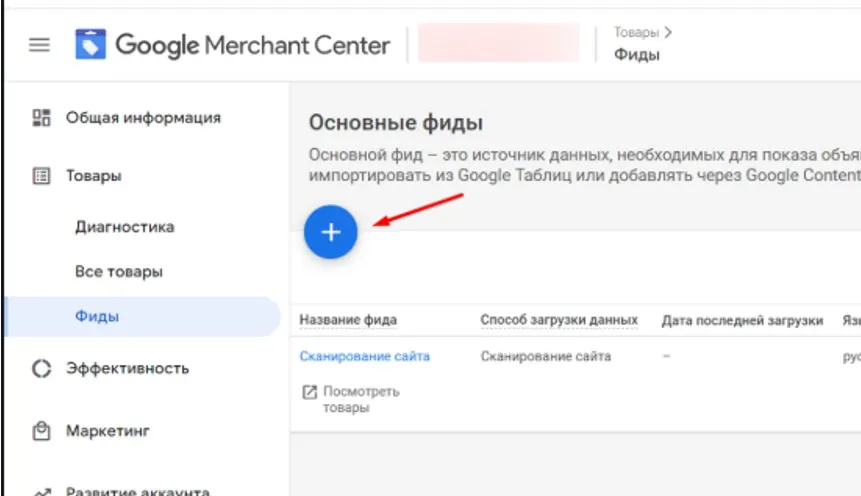The image size is (861, 496).
Task: Click the Основные фиды heading
Action: (396, 122)
